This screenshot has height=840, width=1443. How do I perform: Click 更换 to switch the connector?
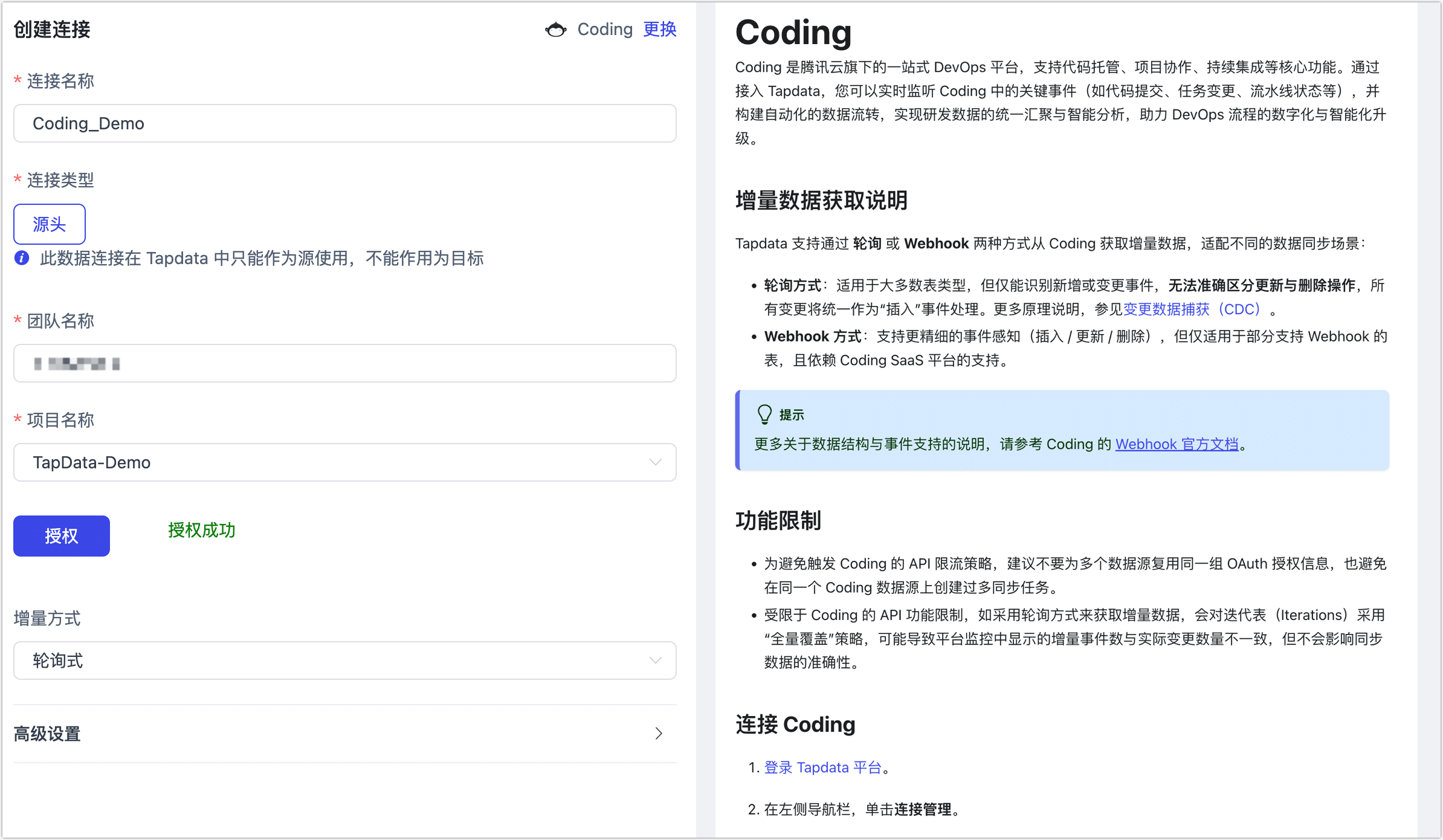coord(659,29)
